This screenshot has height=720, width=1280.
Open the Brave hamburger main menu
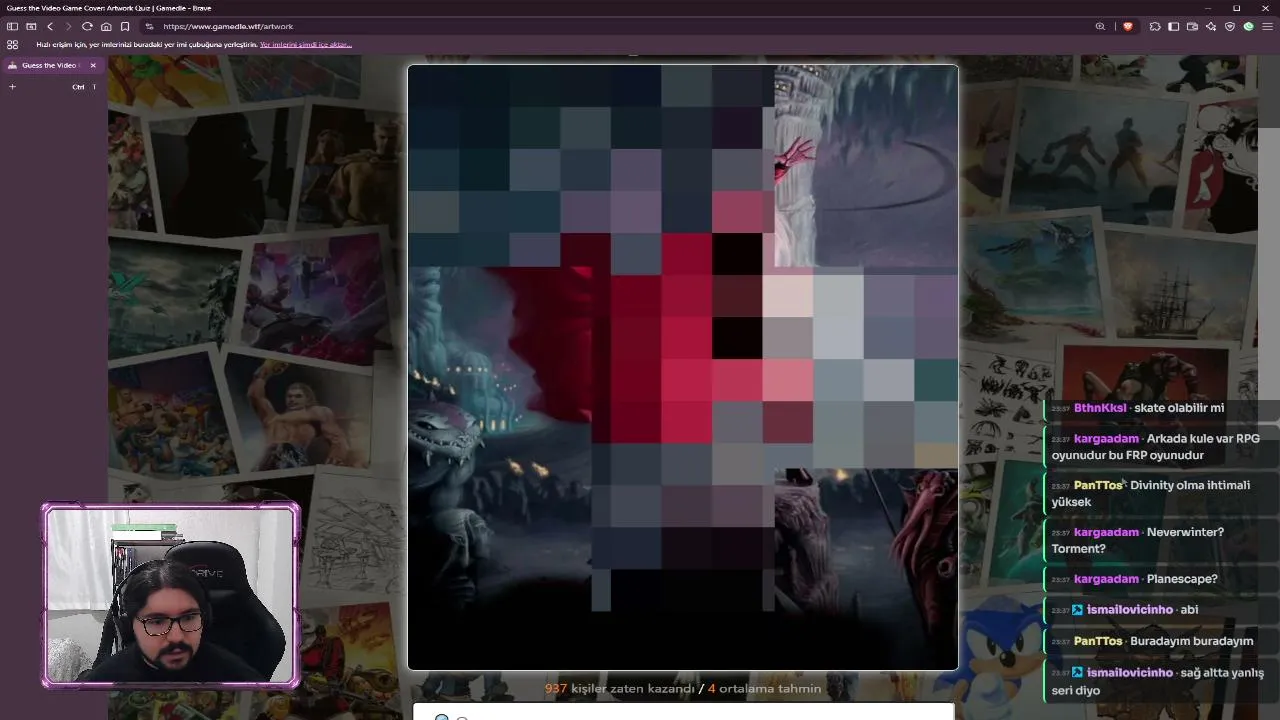click(1268, 26)
